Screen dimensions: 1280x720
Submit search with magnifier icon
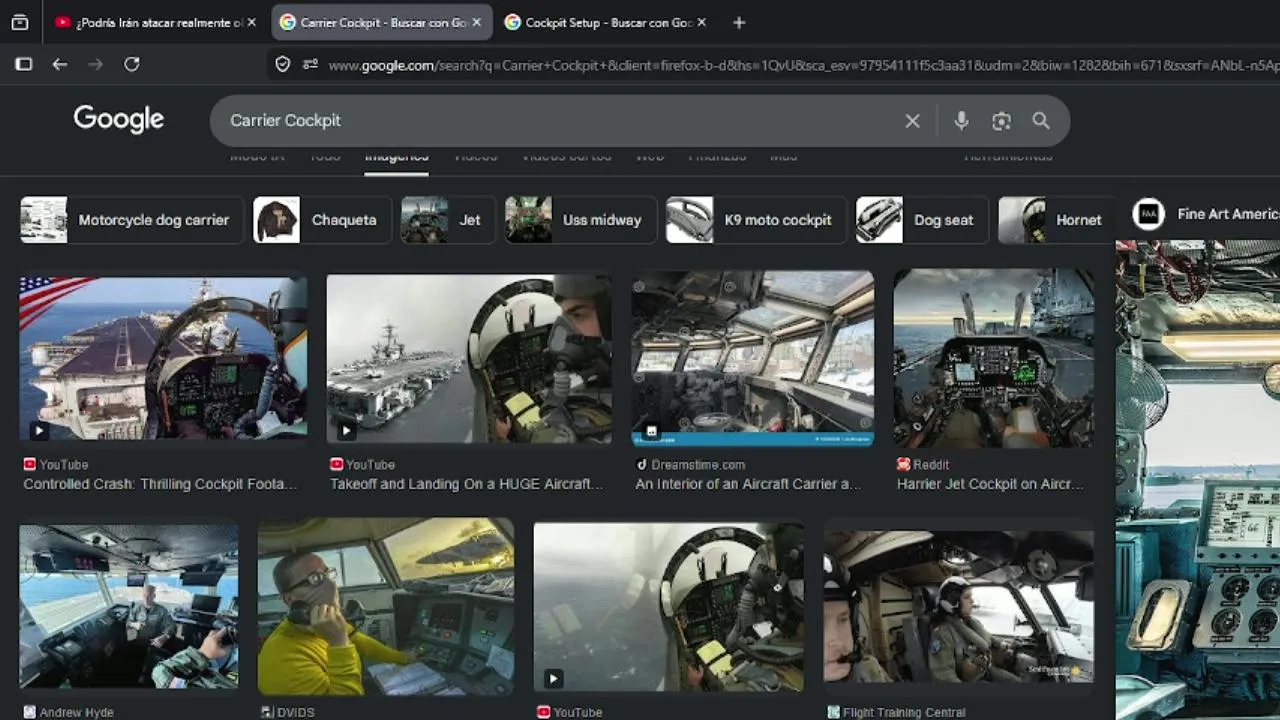[x=1041, y=121]
